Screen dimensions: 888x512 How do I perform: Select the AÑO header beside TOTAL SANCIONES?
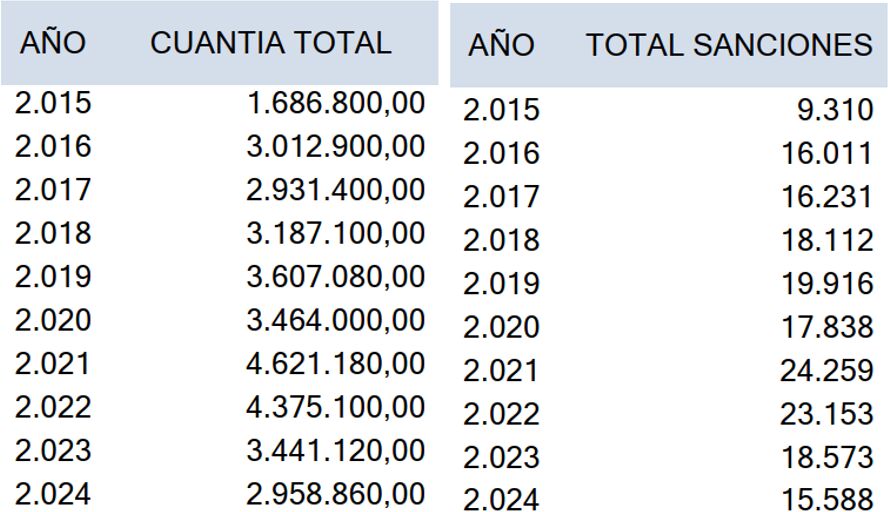click(x=501, y=45)
